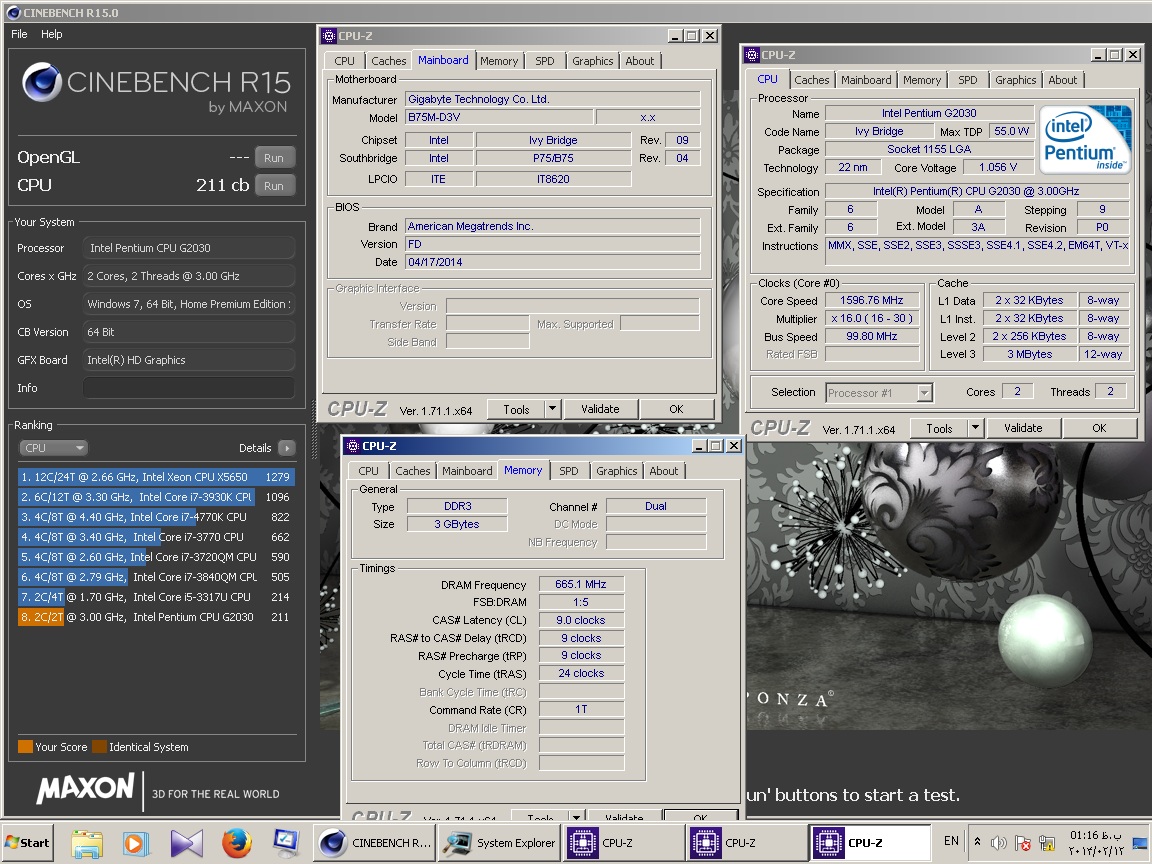
Task: Select ranking row Intel Core i7-3840QM
Action: point(156,577)
